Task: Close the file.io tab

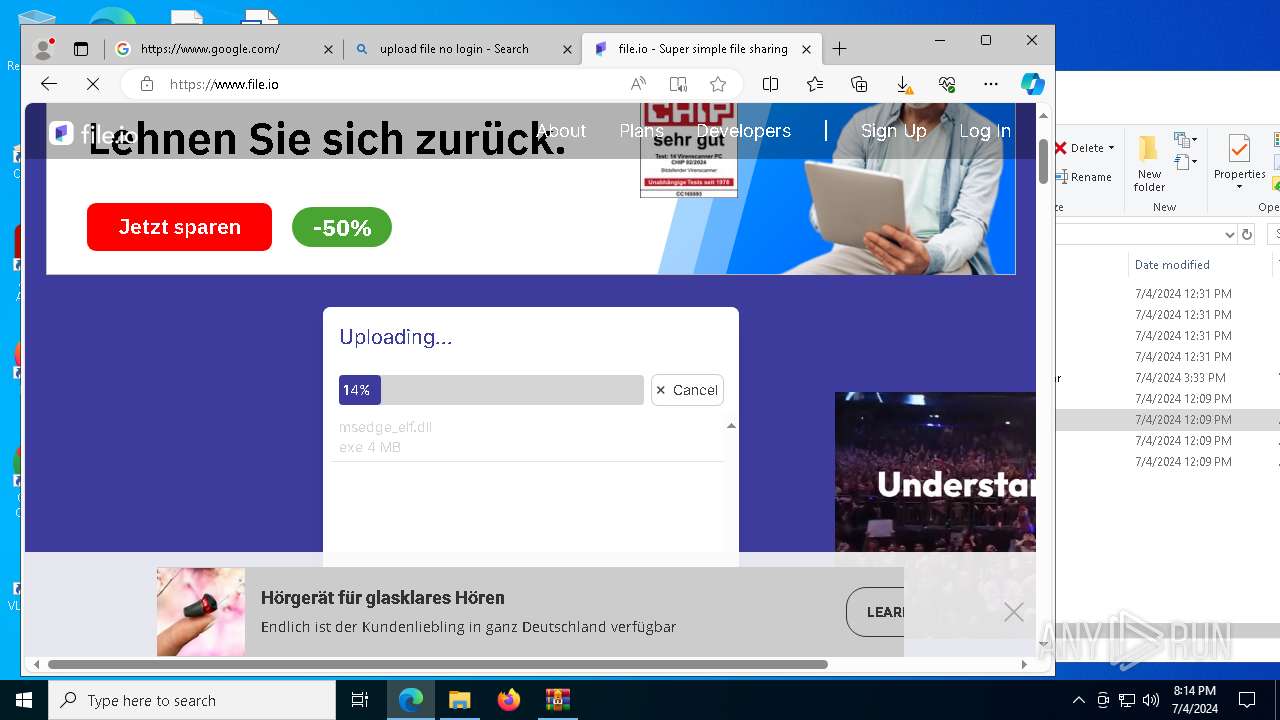Action: pos(807,49)
